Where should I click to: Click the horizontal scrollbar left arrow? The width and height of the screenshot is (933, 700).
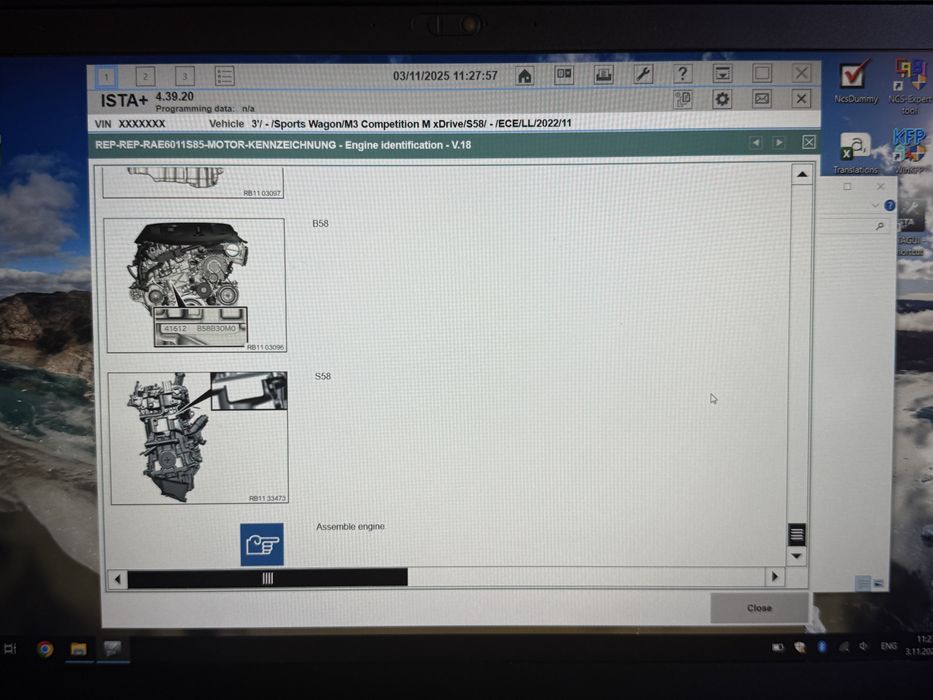(x=117, y=579)
